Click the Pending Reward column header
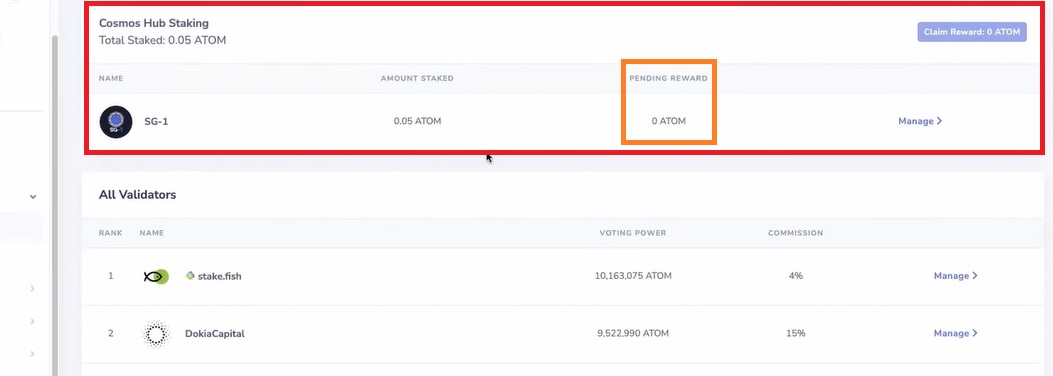Screen dimensions: 1053x376 [x=668, y=79]
